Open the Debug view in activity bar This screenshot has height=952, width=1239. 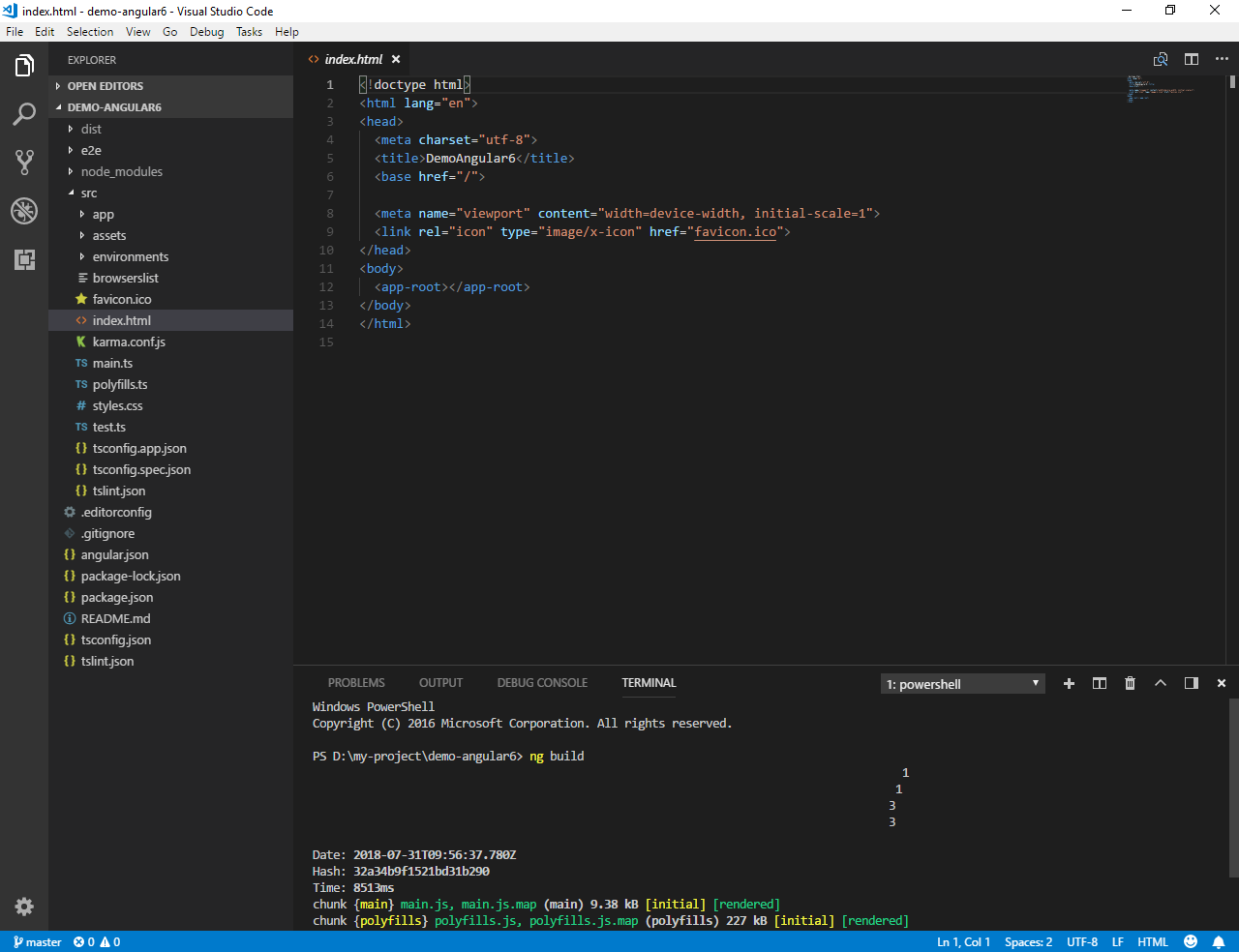coord(24,211)
